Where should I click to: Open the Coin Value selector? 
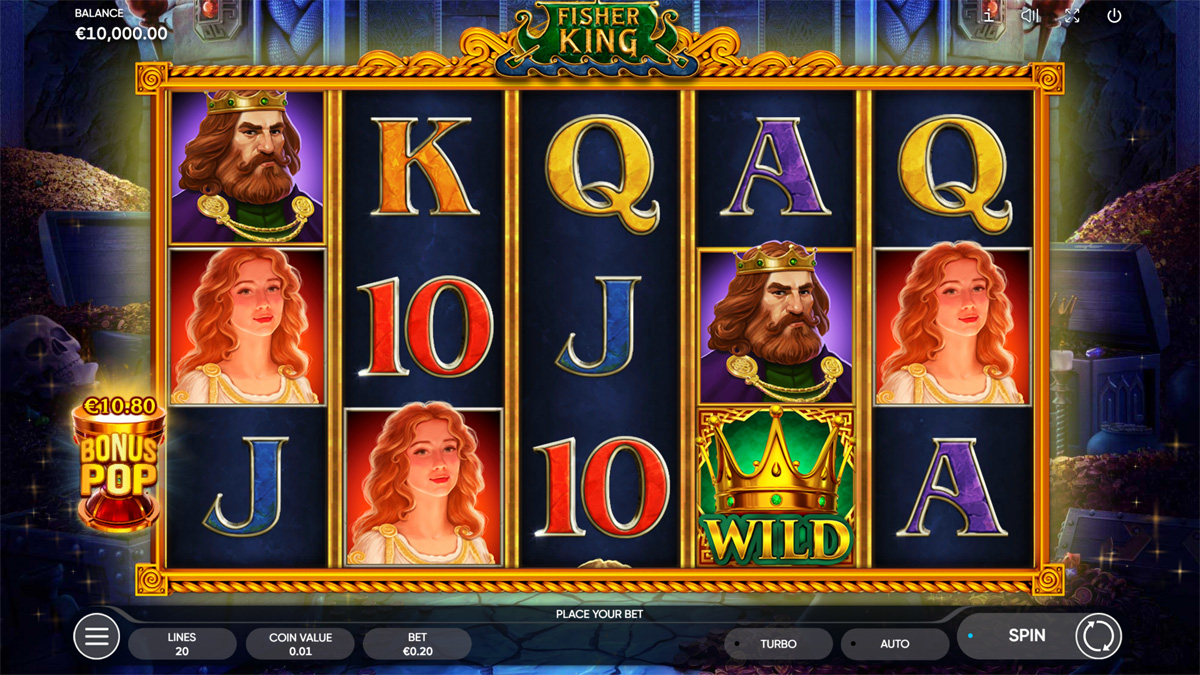point(300,644)
